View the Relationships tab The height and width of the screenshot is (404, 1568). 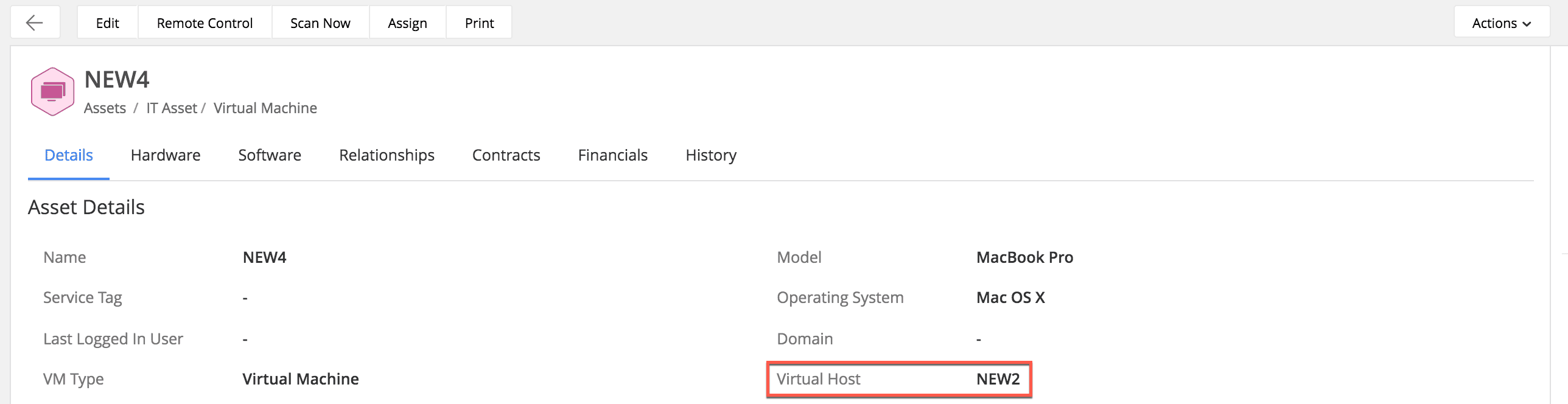387,155
